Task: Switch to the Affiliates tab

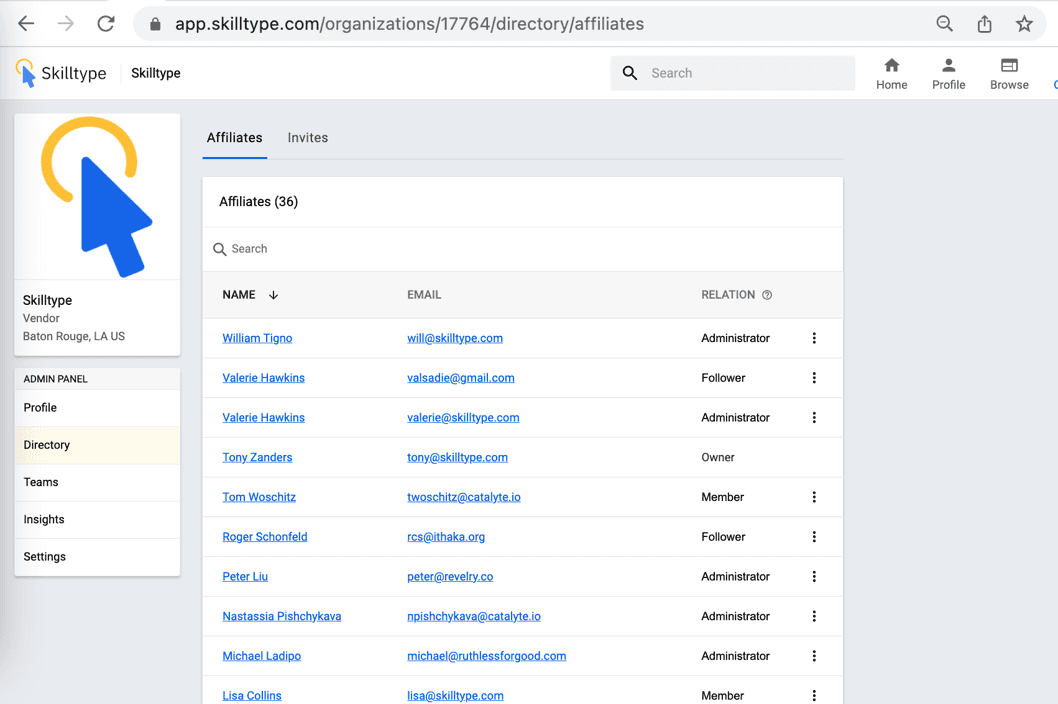Action: 234,138
